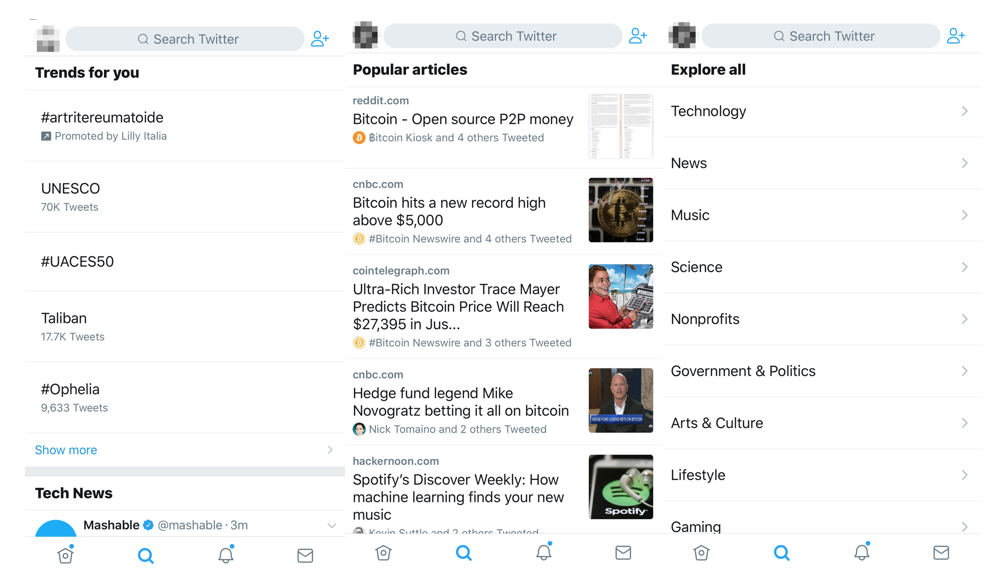Screen dimensions: 1006x575
Task: Focus the Search Twitter field in Trends screen
Action: coord(185,39)
